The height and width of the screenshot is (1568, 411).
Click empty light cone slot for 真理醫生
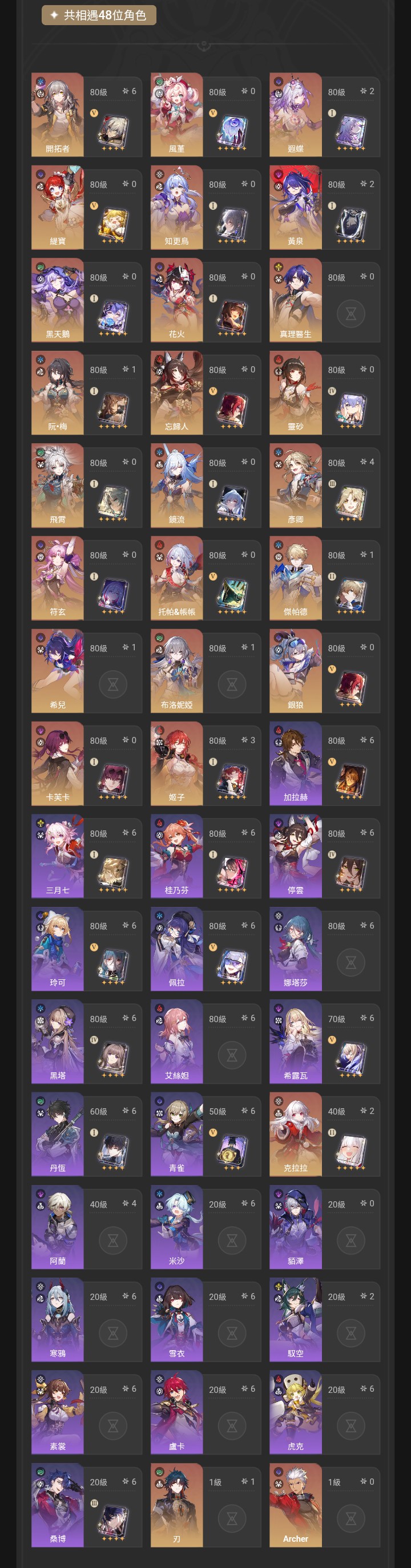(351, 314)
